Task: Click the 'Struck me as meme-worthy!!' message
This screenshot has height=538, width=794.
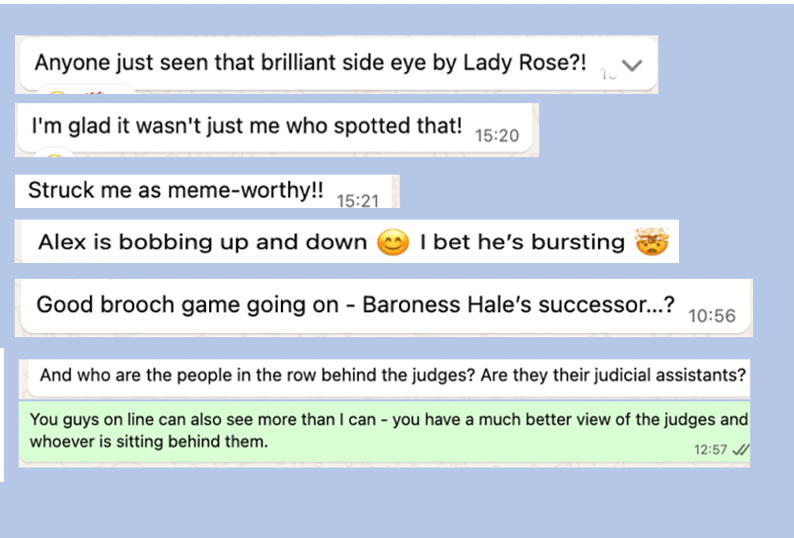Action: coord(176,190)
